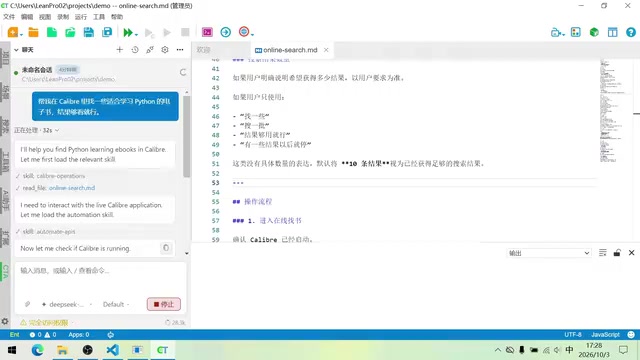Collapse the chat panel header chevron

16,50
